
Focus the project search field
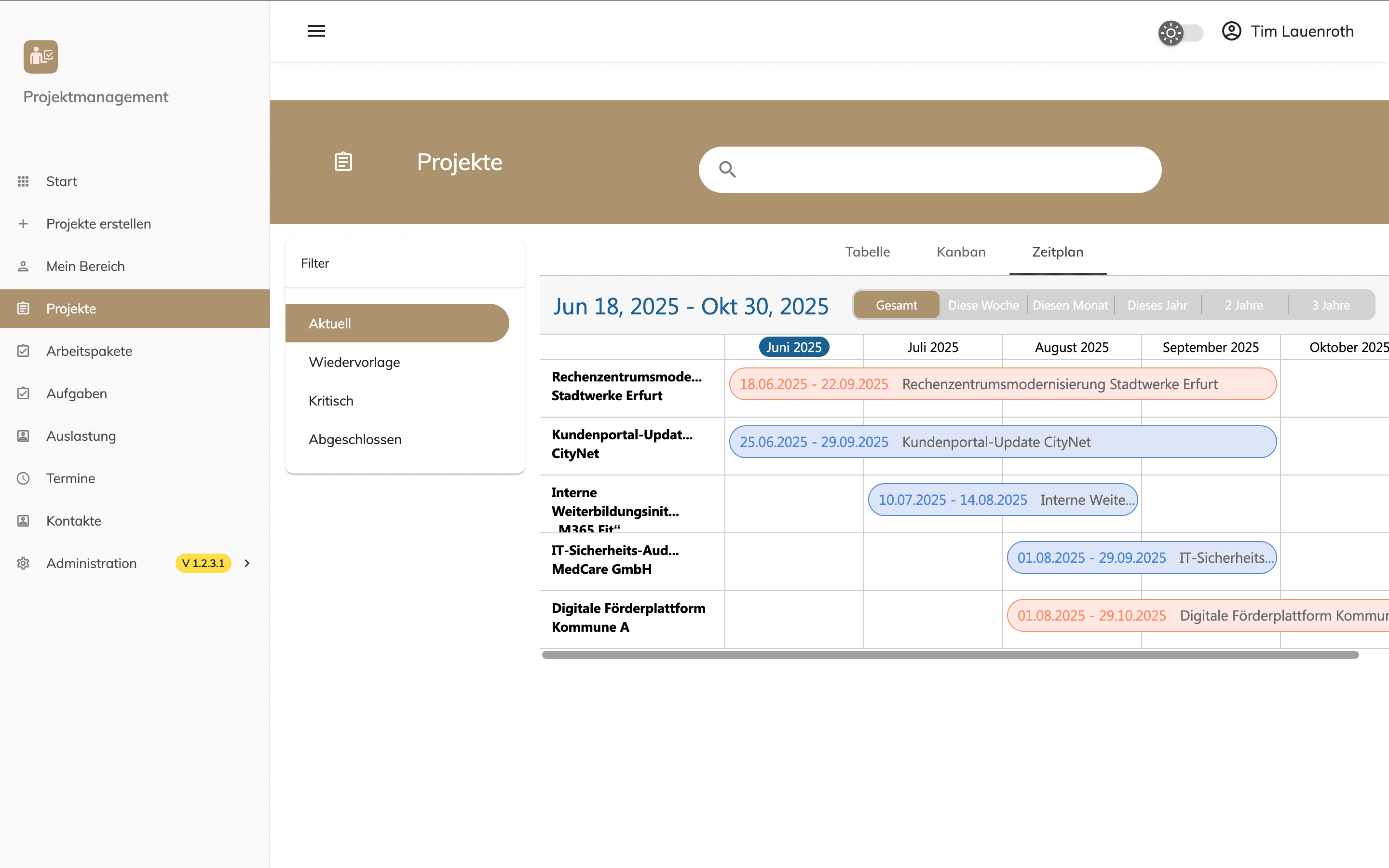coord(930,169)
